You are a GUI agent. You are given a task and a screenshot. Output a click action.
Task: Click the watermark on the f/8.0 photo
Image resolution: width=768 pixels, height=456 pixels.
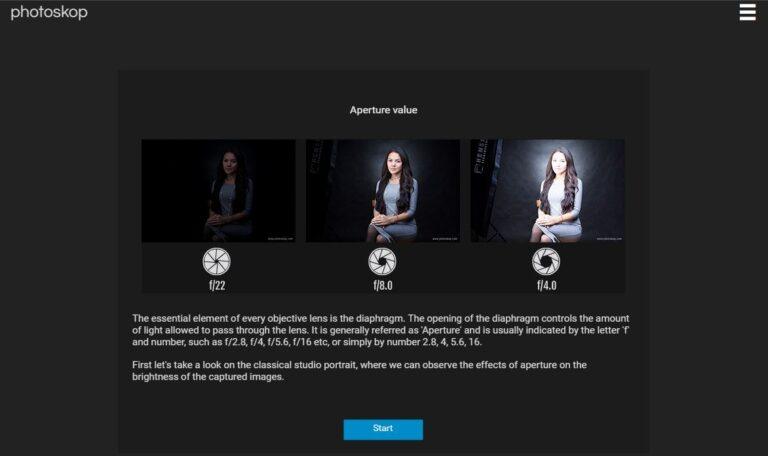(444, 239)
